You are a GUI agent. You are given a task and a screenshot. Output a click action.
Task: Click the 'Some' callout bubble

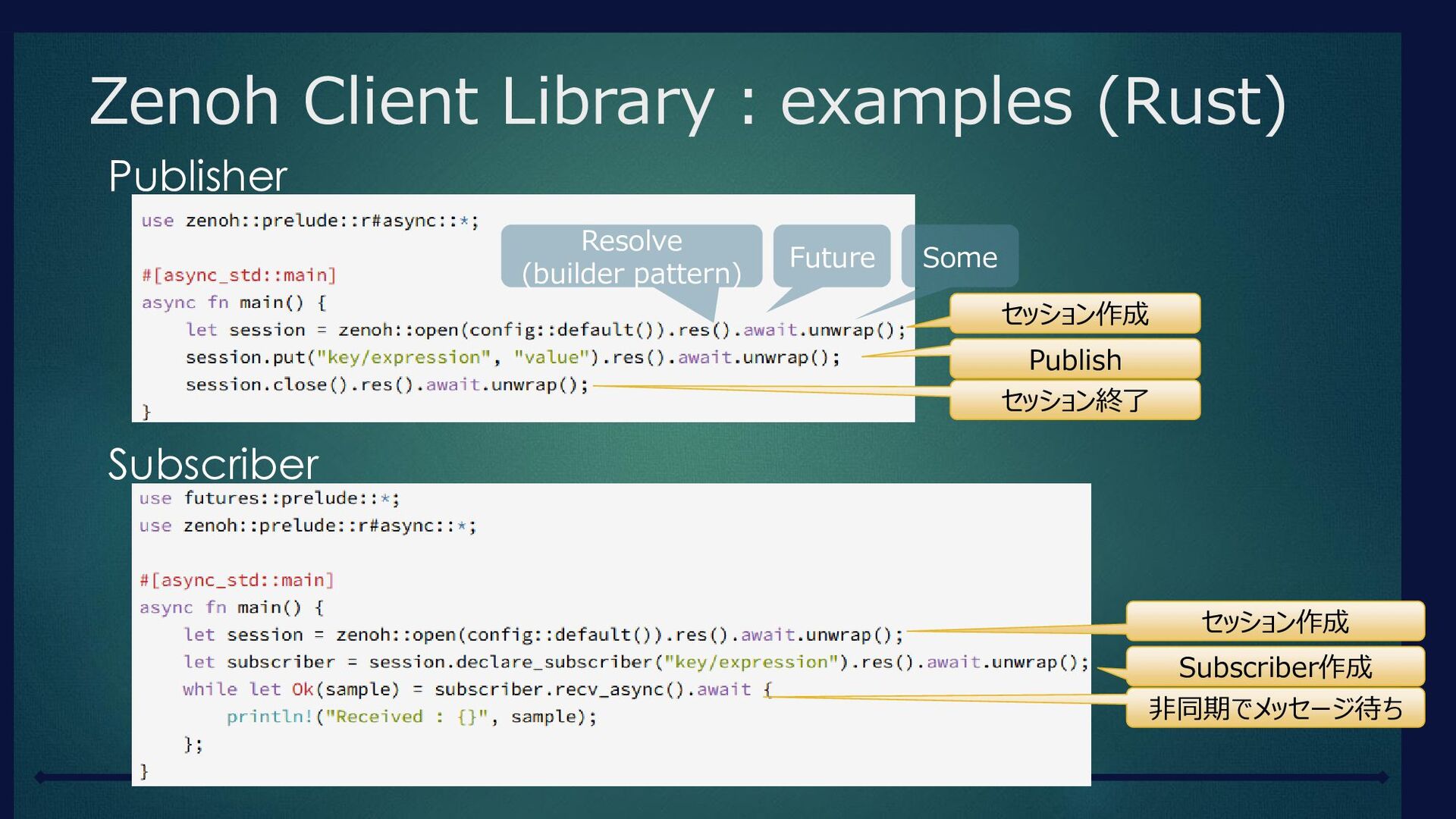click(959, 257)
